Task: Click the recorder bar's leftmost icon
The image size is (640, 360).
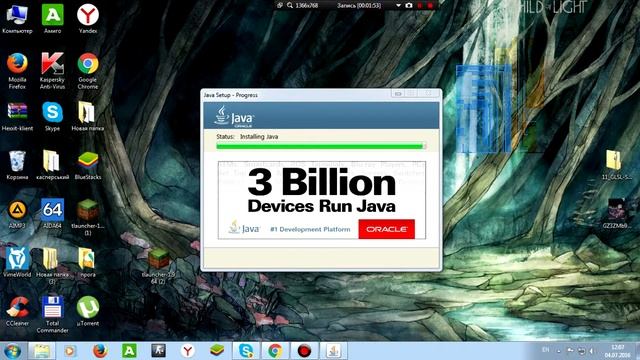Action: tap(280, 5)
